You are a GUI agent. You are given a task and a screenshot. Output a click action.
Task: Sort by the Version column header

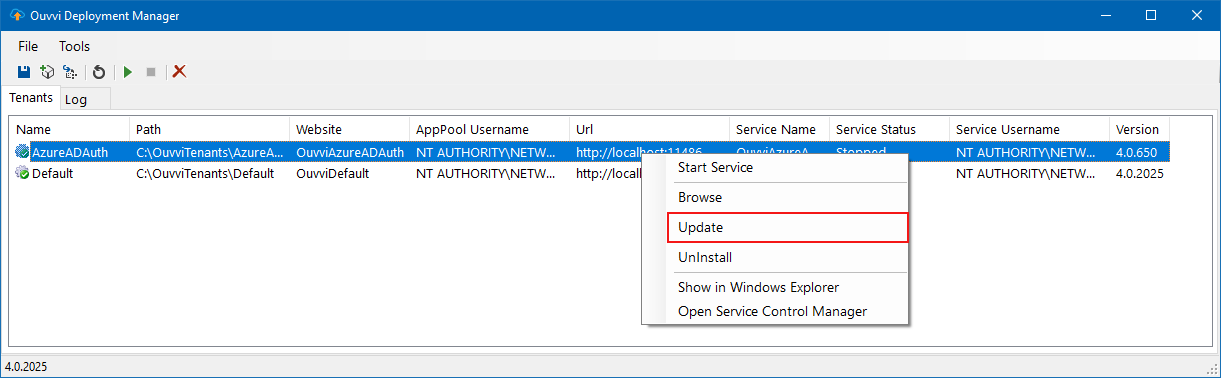coord(1140,129)
